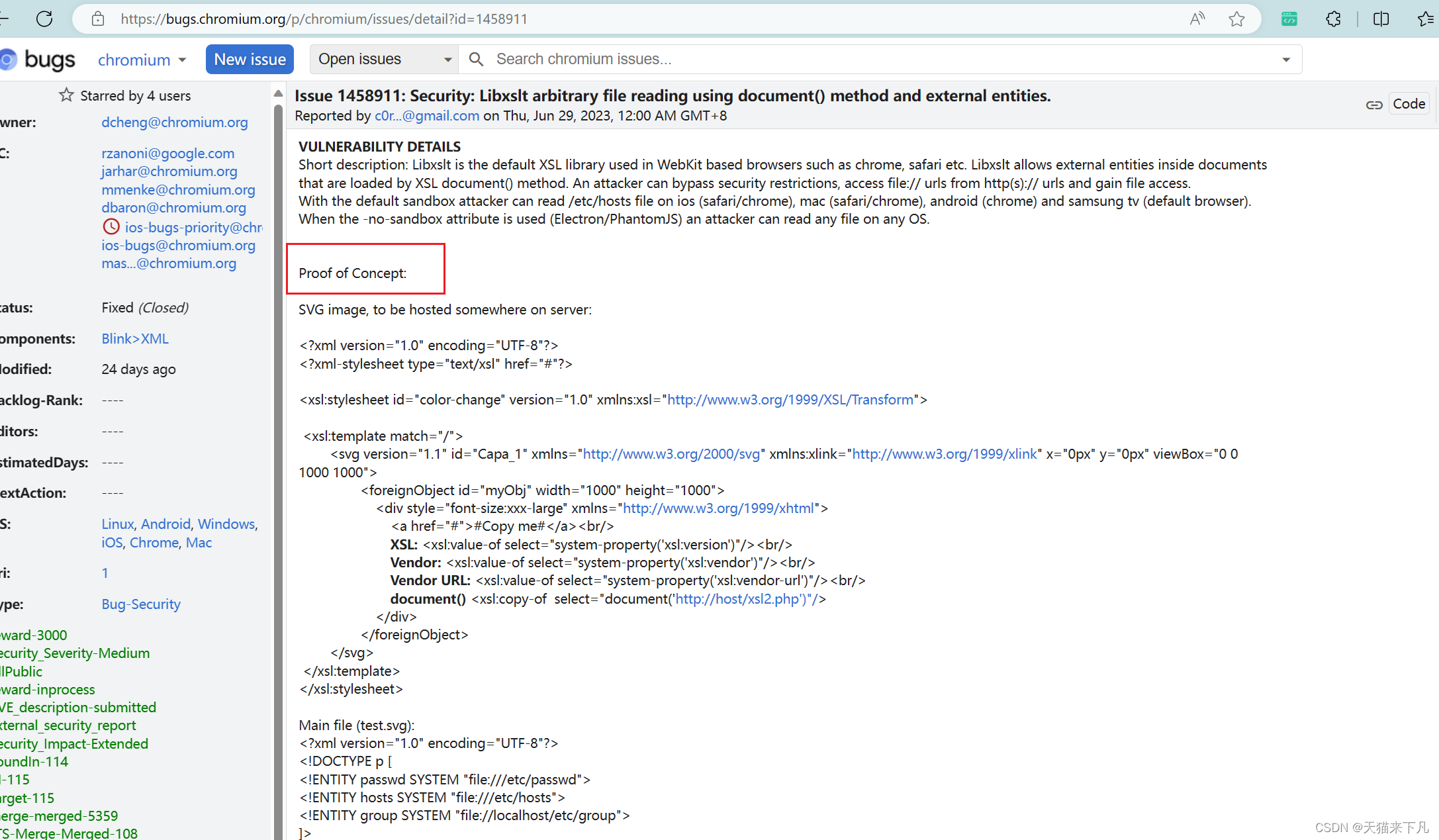Click the bugs logo icon
This screenshot has width=1439, height=840.
pos(8,60)
